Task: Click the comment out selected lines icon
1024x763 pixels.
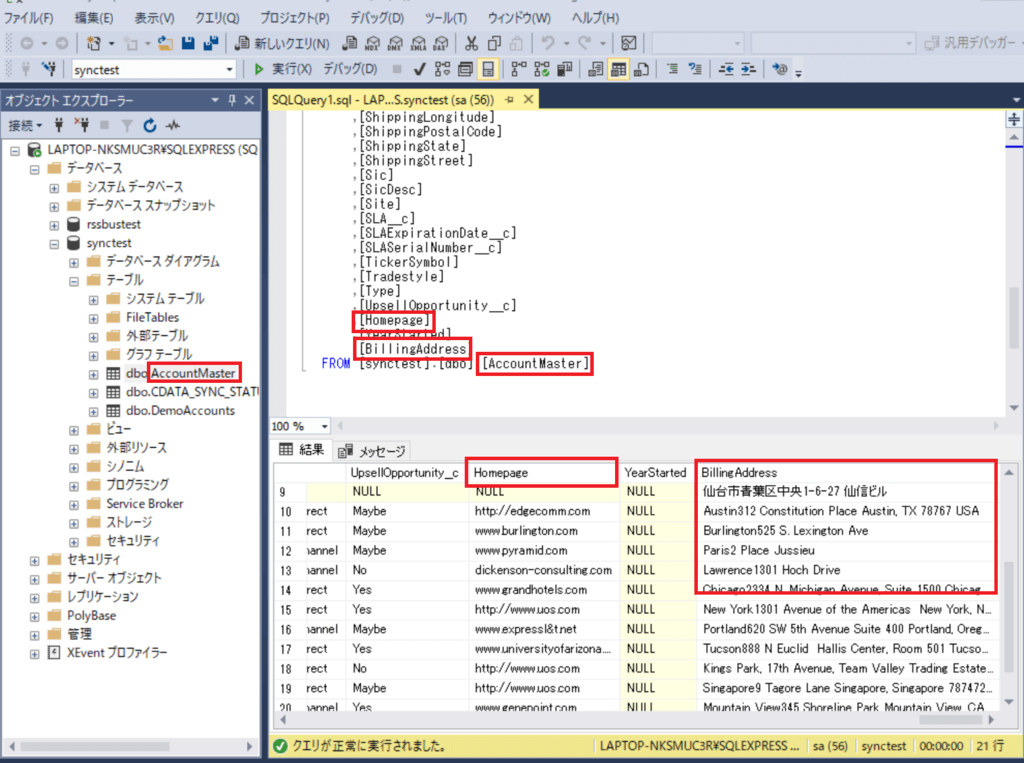Action: tap(672, 69)
